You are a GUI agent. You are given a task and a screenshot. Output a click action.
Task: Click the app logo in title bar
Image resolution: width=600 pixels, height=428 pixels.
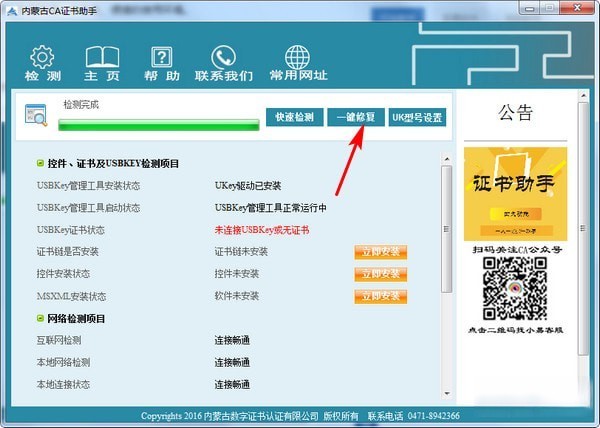click(11, 9)
